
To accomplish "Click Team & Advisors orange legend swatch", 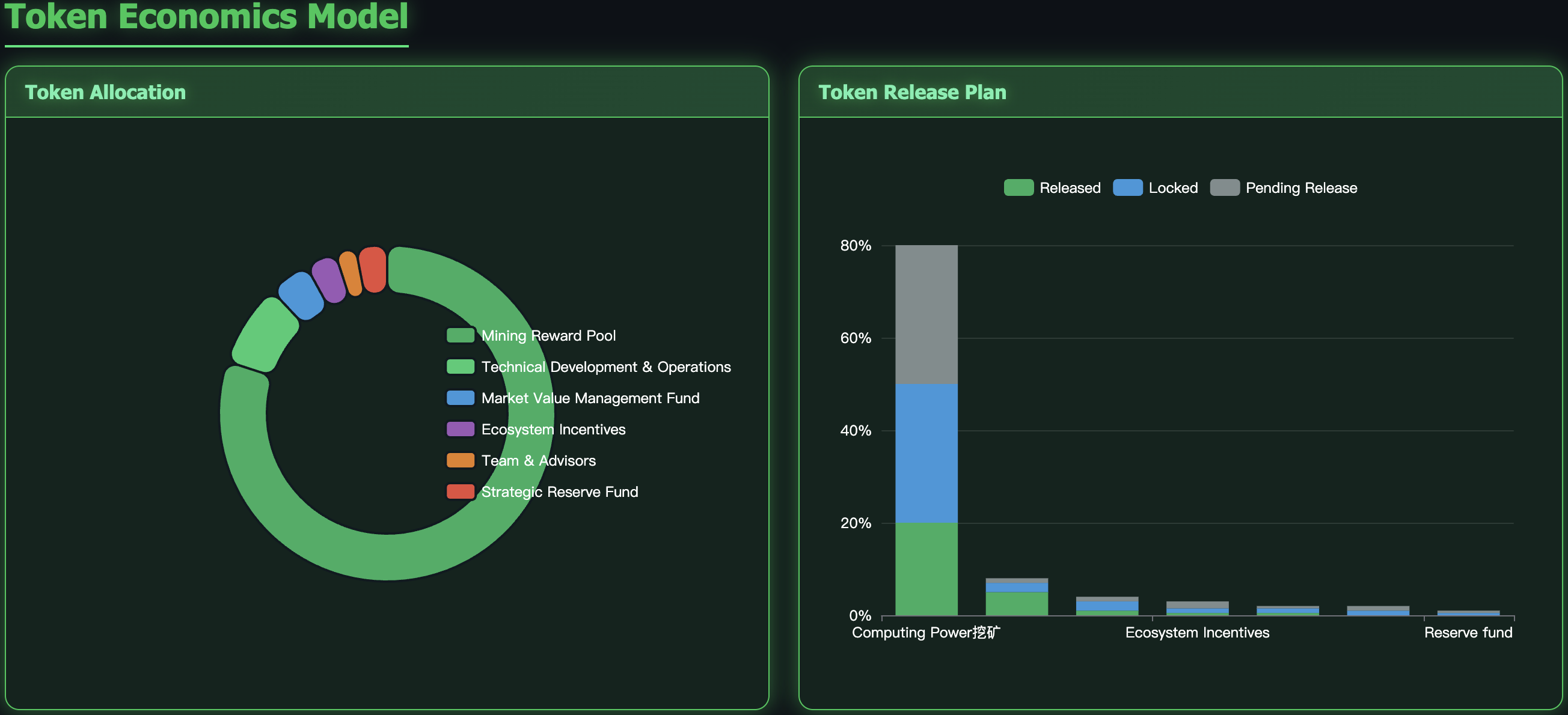I will [460, 461].
